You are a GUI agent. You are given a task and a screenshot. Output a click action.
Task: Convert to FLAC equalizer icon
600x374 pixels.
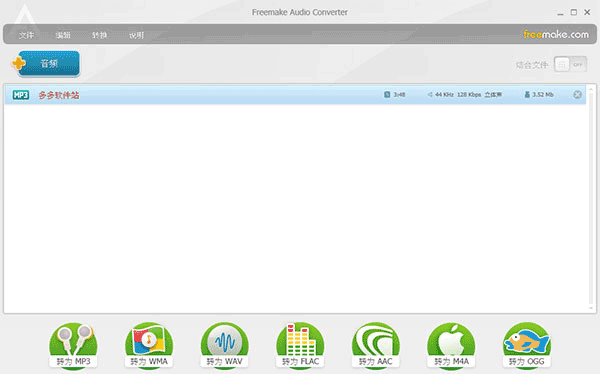click(300, 346)
